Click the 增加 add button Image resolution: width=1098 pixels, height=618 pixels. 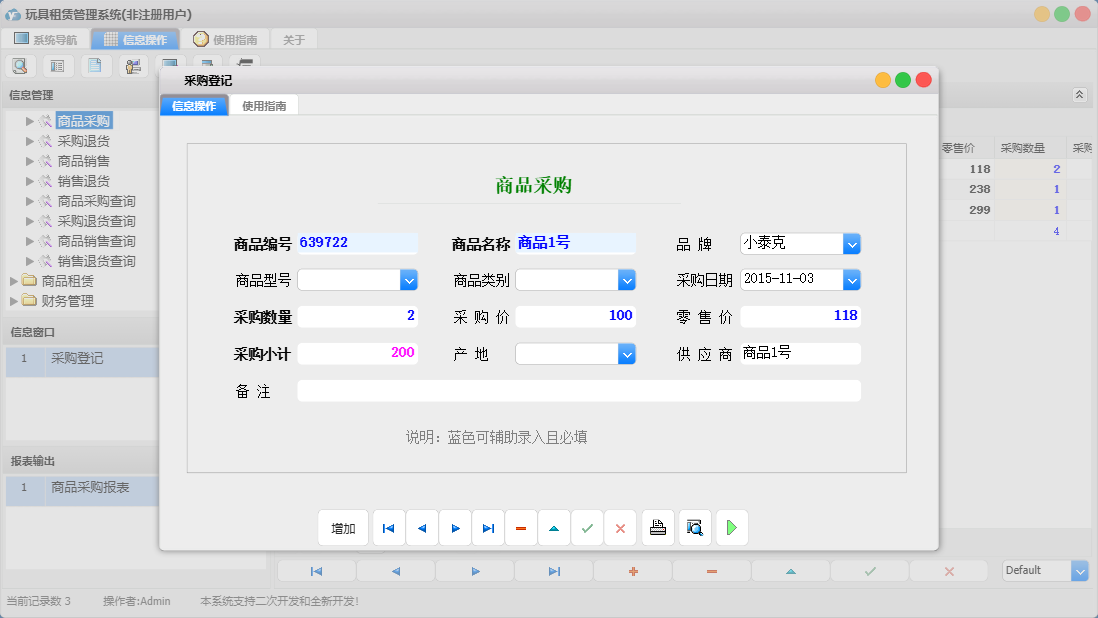(x=343, y=527)
